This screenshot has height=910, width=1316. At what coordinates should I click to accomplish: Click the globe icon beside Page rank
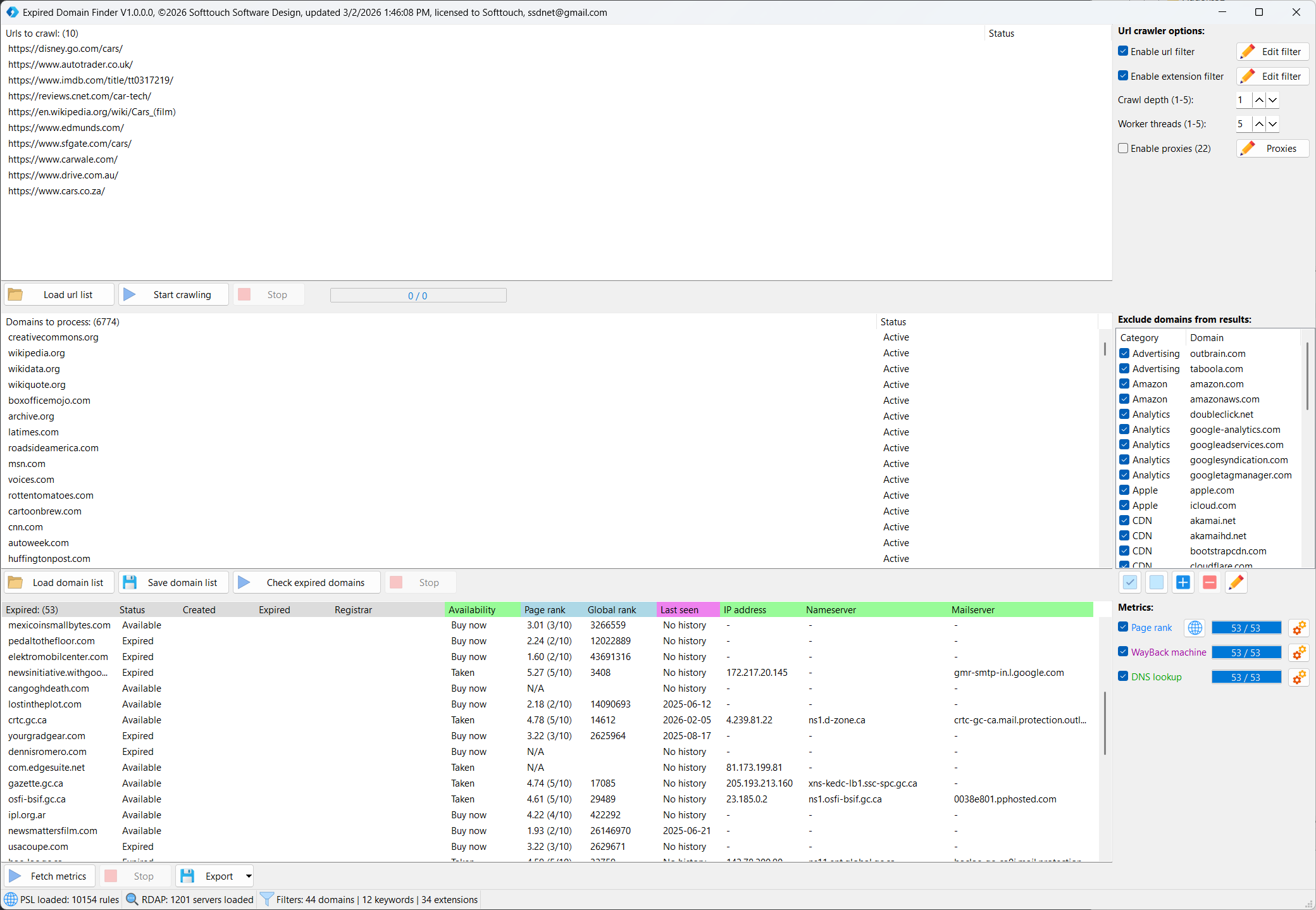coord(1195,628)
